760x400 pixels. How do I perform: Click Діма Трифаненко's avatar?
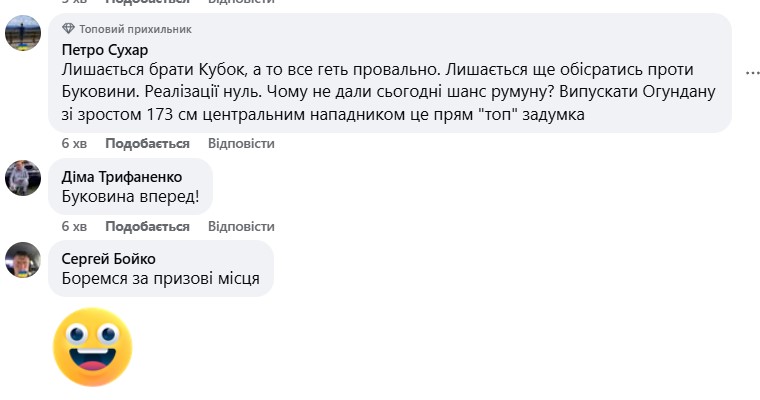click(23, 178)
